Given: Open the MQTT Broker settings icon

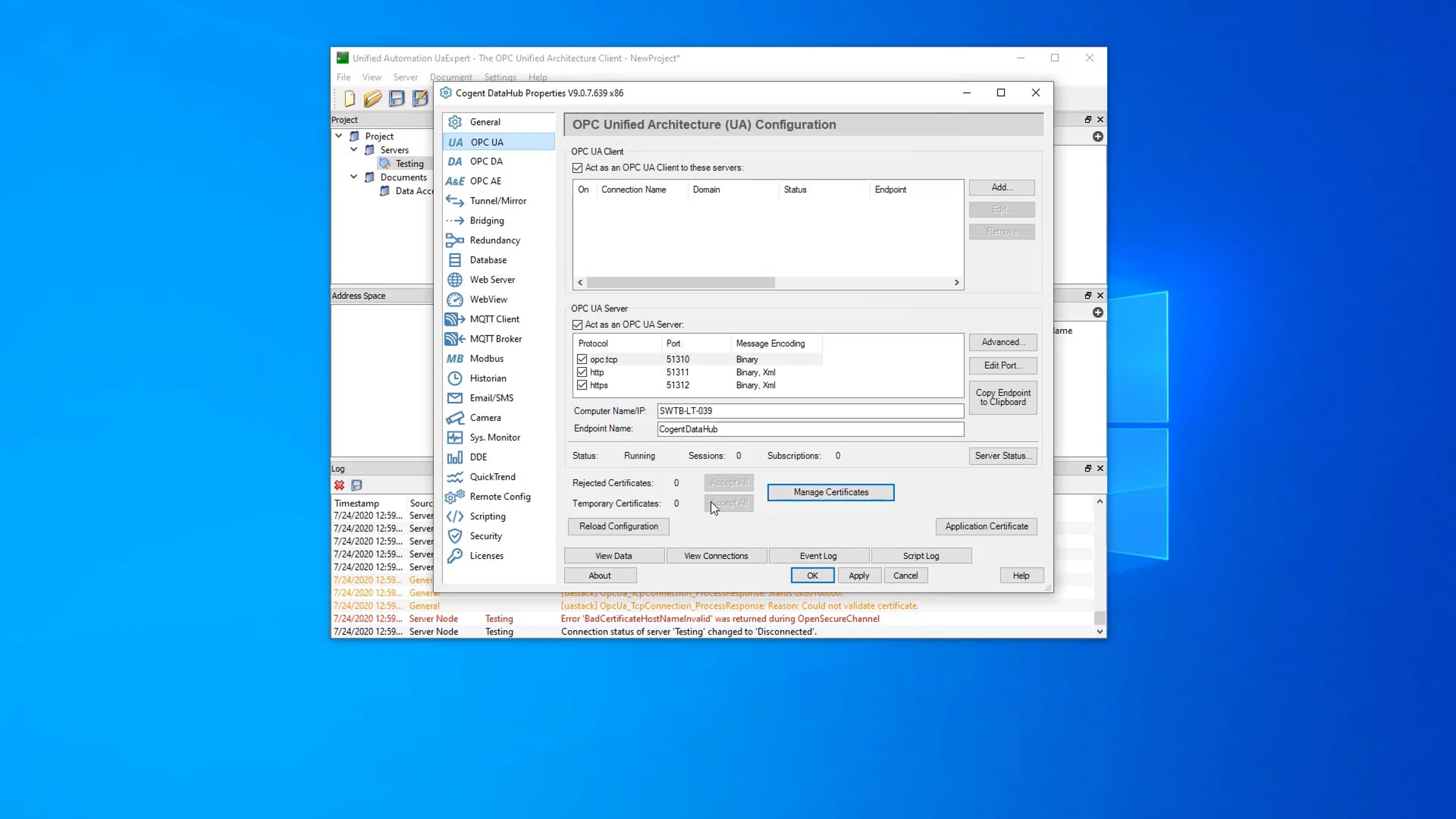Looking at the screenshot, I should point(454,339).
